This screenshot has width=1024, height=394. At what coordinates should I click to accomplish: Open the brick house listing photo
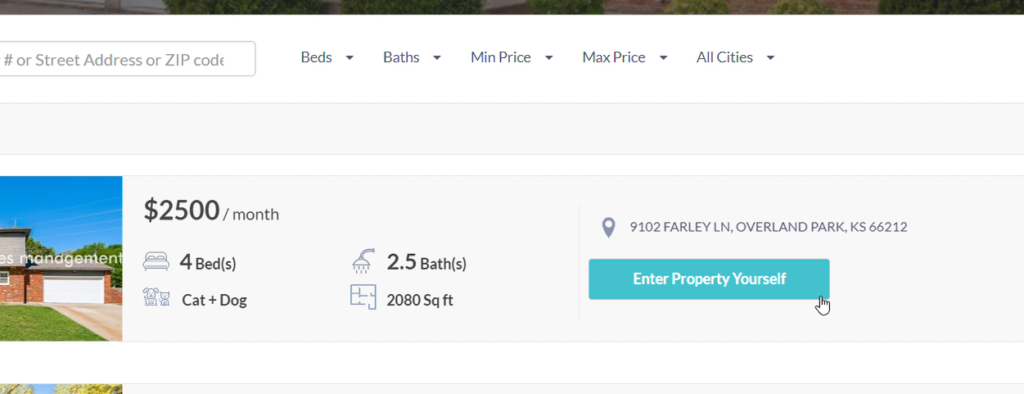pos(61,259)
